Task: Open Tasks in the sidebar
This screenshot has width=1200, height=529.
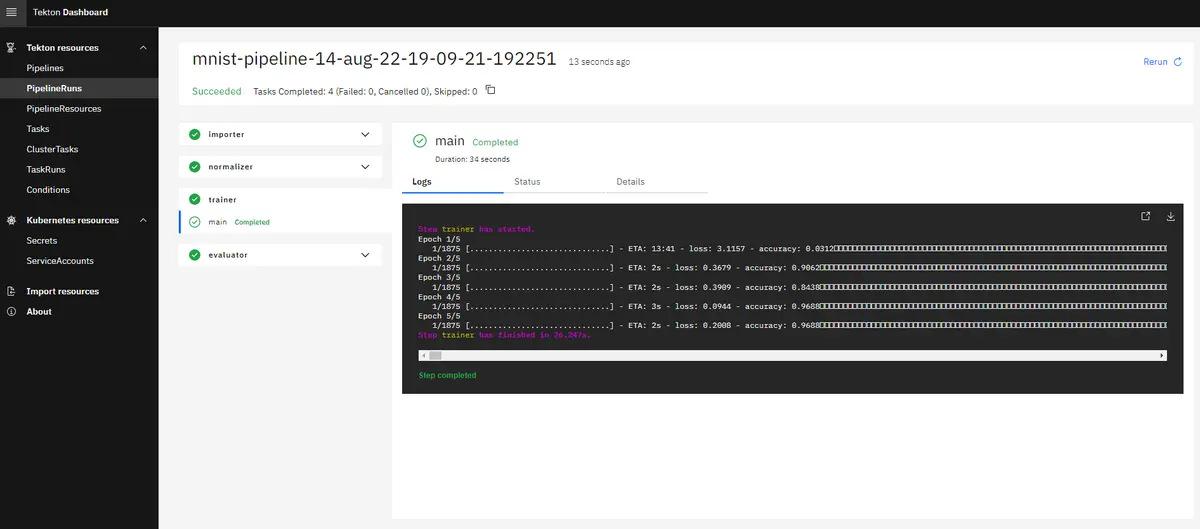Action: coord(79,129)
